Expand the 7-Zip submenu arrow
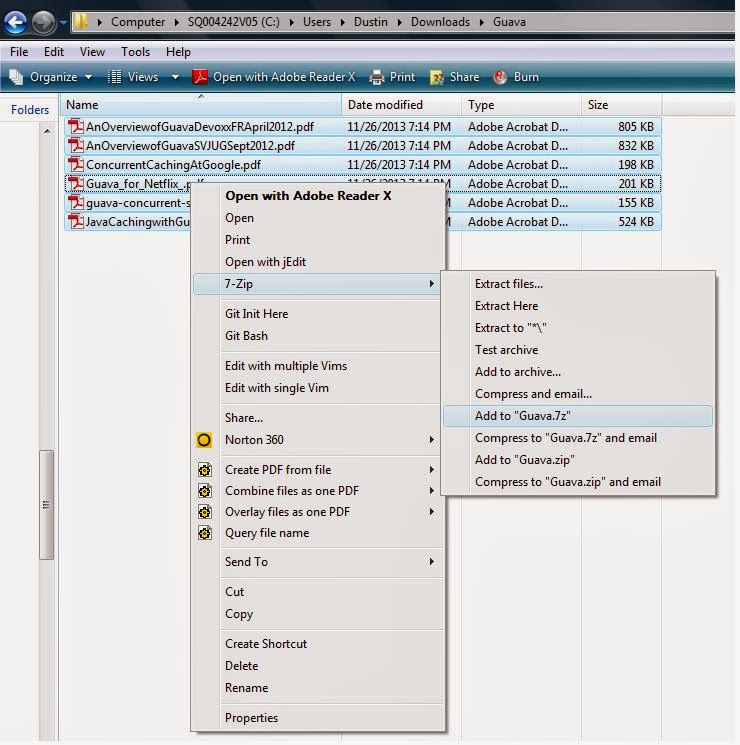This screenshot has width=740, height=745. click(432, 284)
